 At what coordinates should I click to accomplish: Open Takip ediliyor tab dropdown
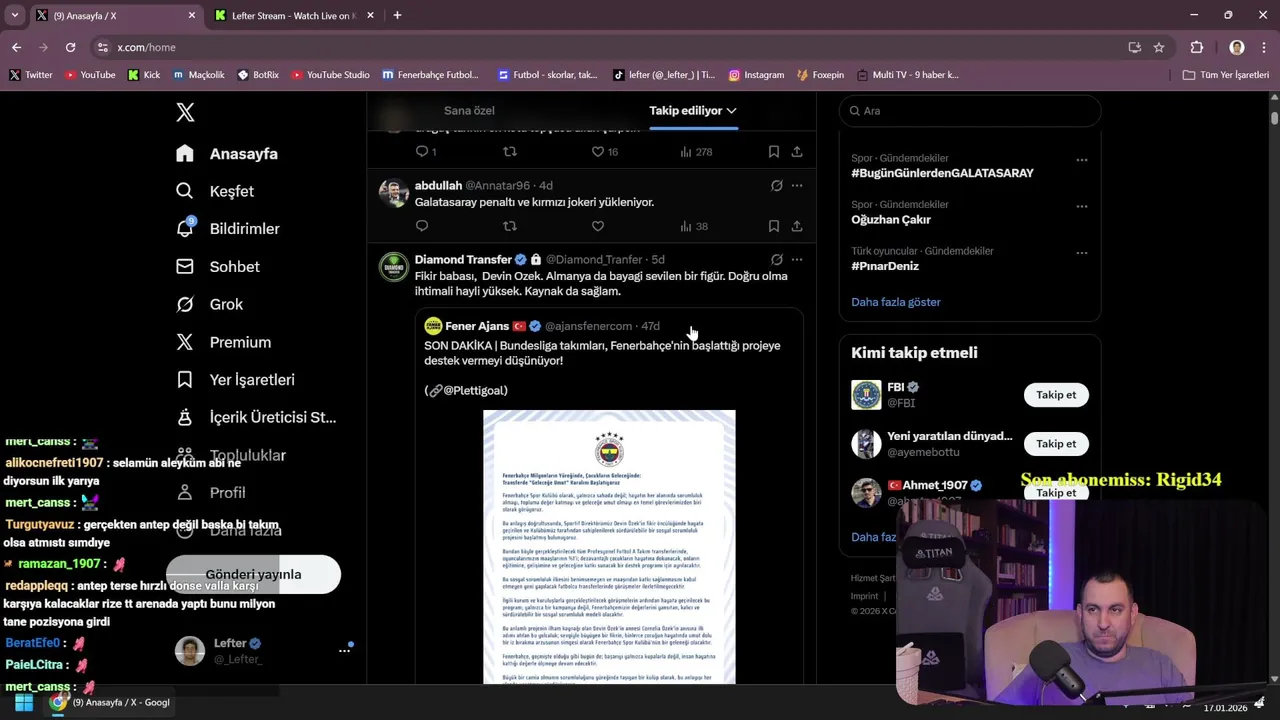click(693, 111)
